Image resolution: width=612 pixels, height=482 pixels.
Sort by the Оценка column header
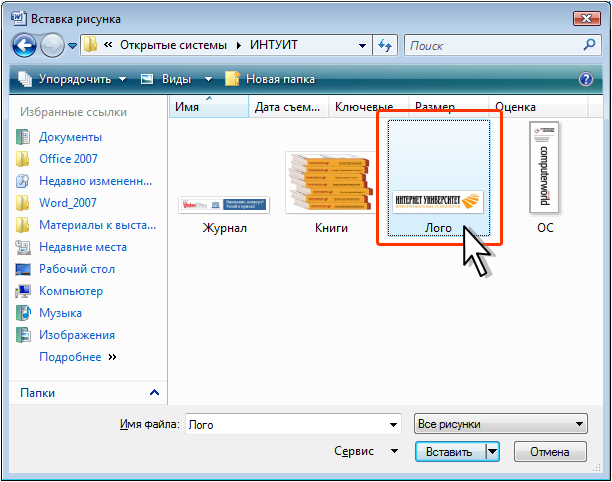538,107
